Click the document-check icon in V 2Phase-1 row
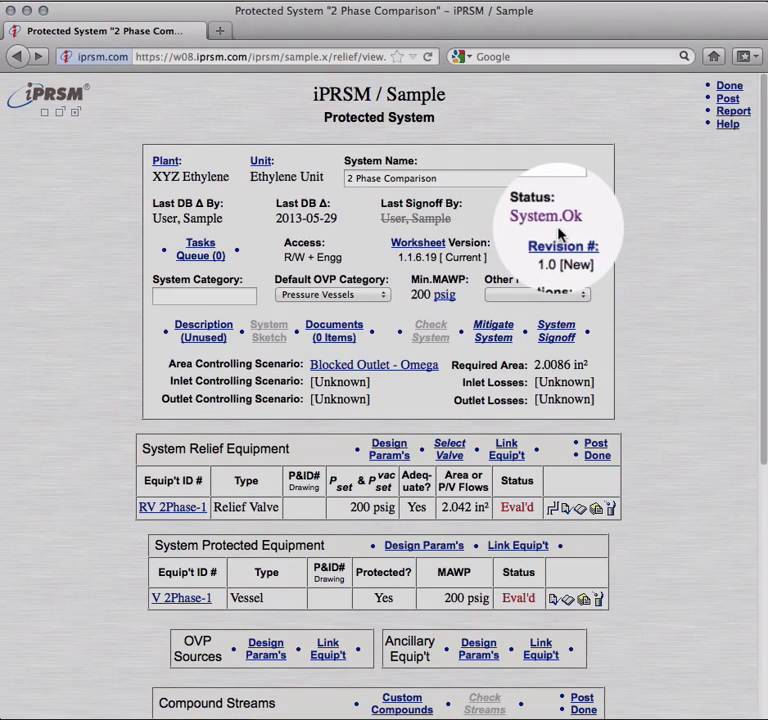The height and width of the screenshot is (720, 768). pyautogui.click(x=553, y=600)
